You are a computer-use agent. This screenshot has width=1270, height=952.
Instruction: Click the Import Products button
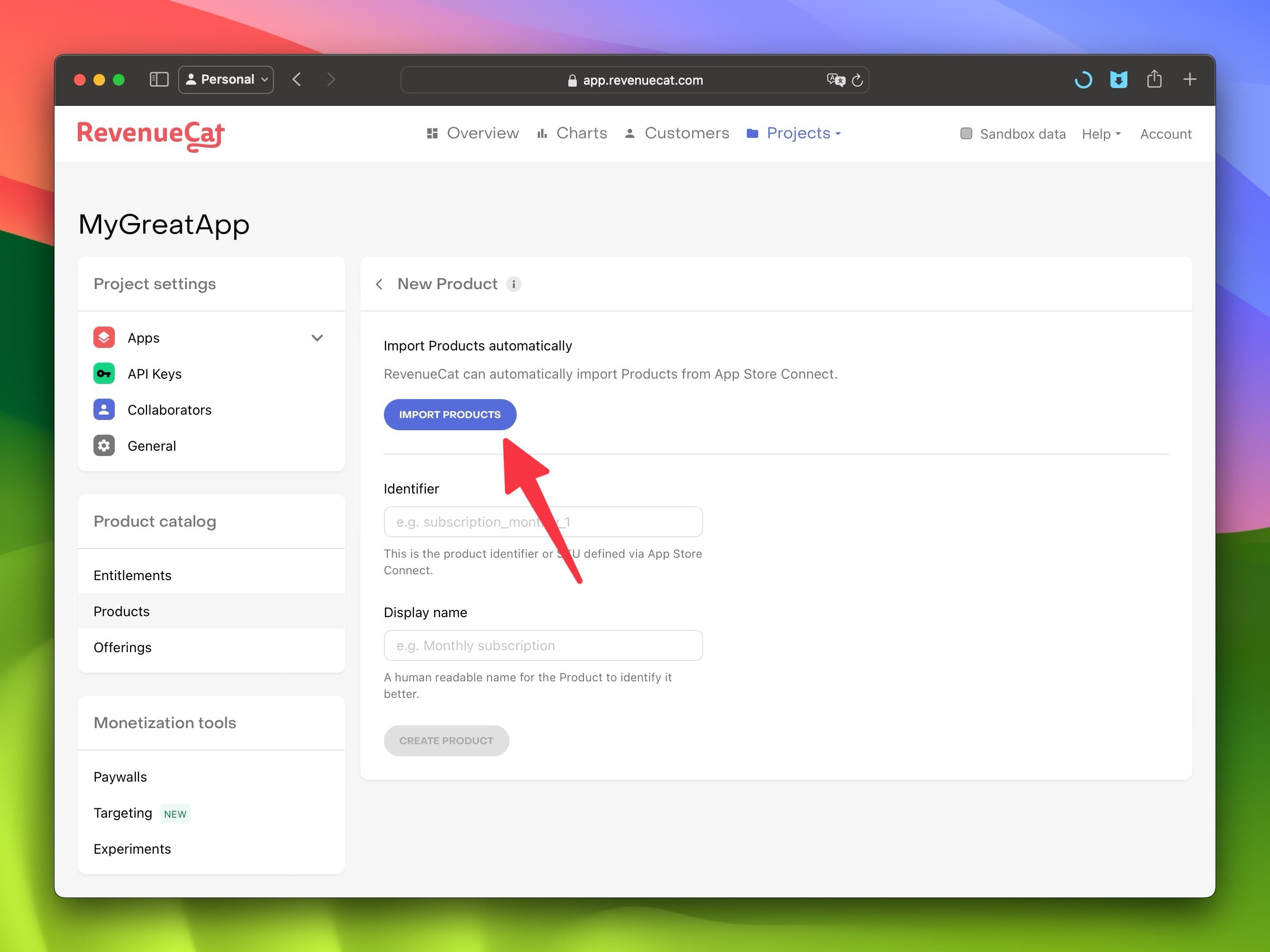coord(450,415)
